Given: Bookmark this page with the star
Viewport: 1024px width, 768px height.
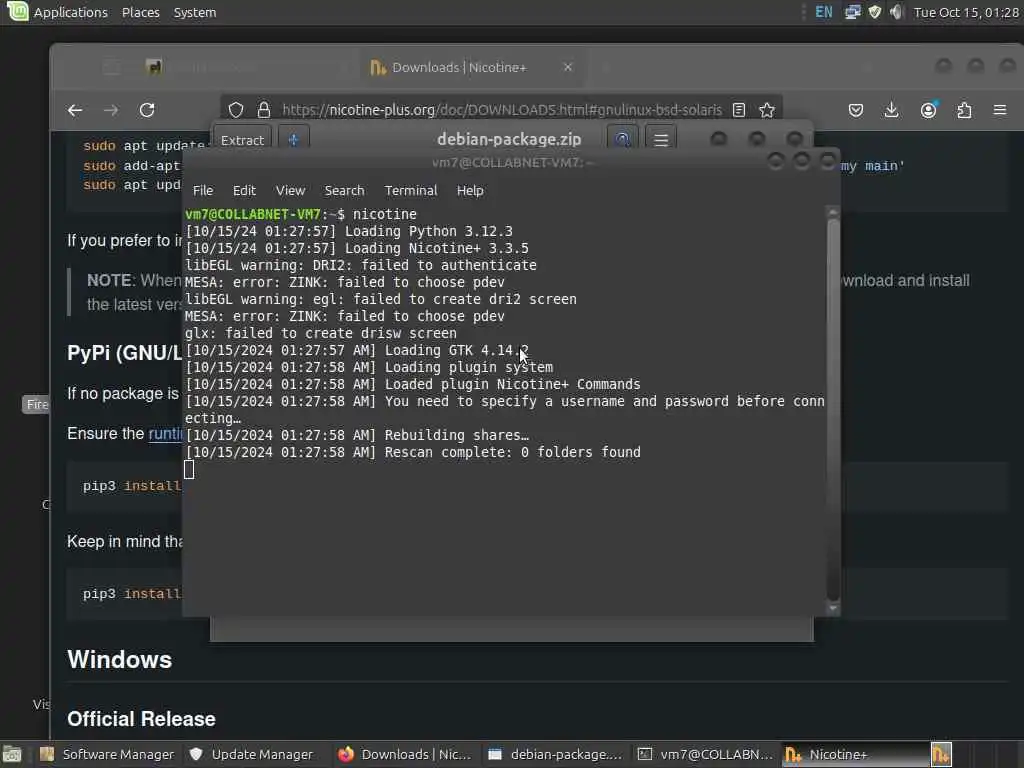Looking at the screenshot, I should (767, 110).
